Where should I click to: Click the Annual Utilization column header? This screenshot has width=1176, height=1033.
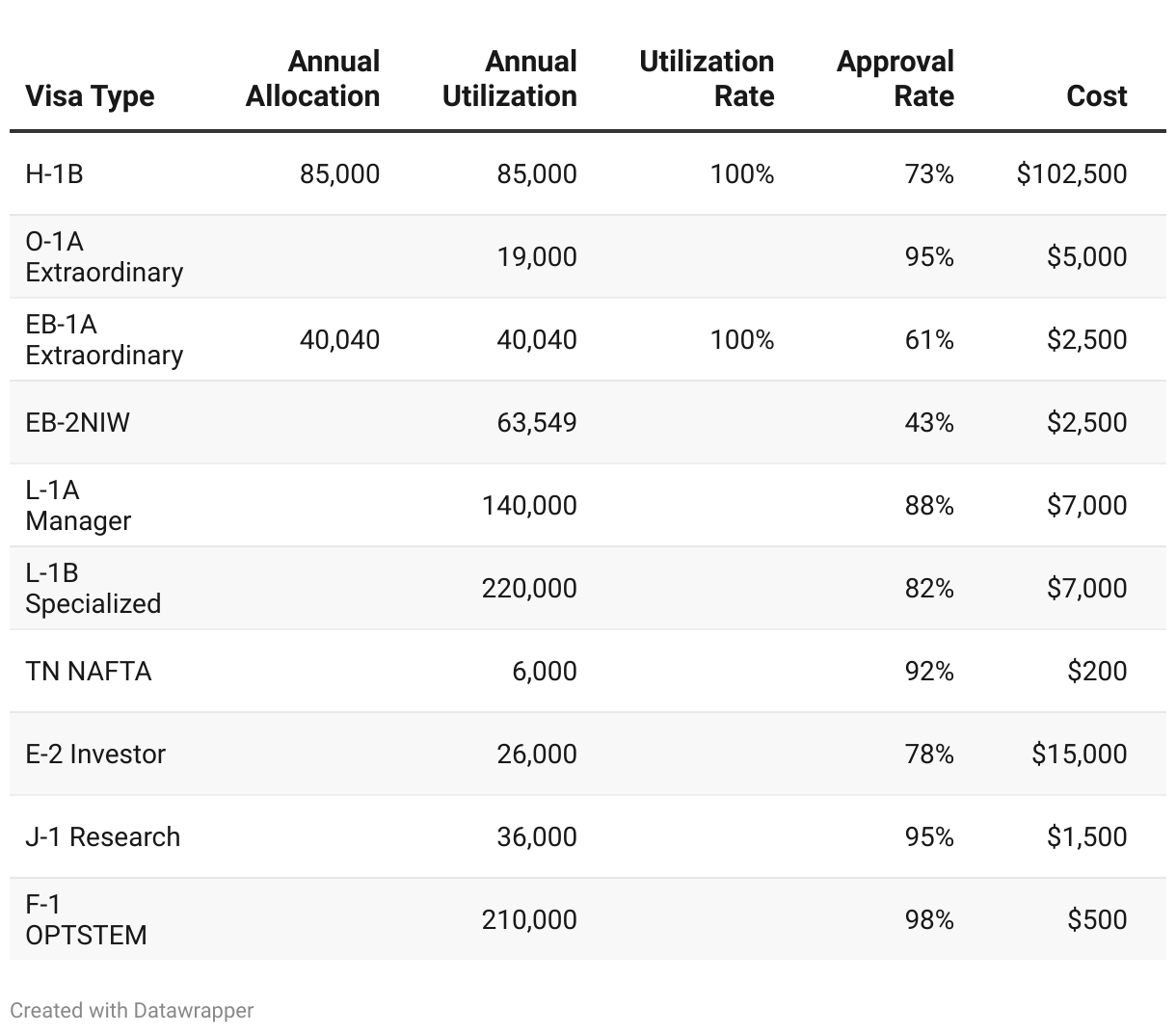pyautogui.click(x=509, y=79)
